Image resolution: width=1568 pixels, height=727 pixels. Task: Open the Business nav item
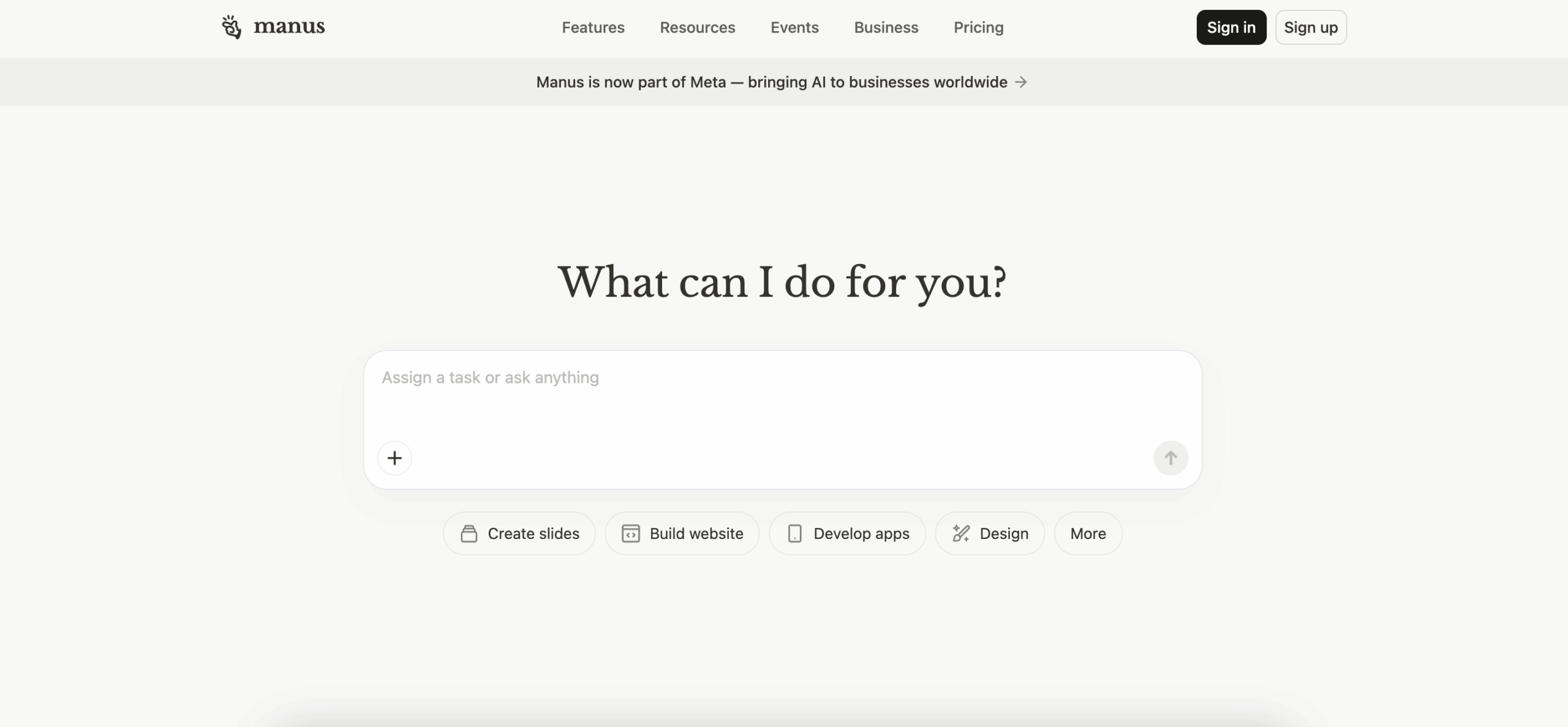(x=886, y=28)
